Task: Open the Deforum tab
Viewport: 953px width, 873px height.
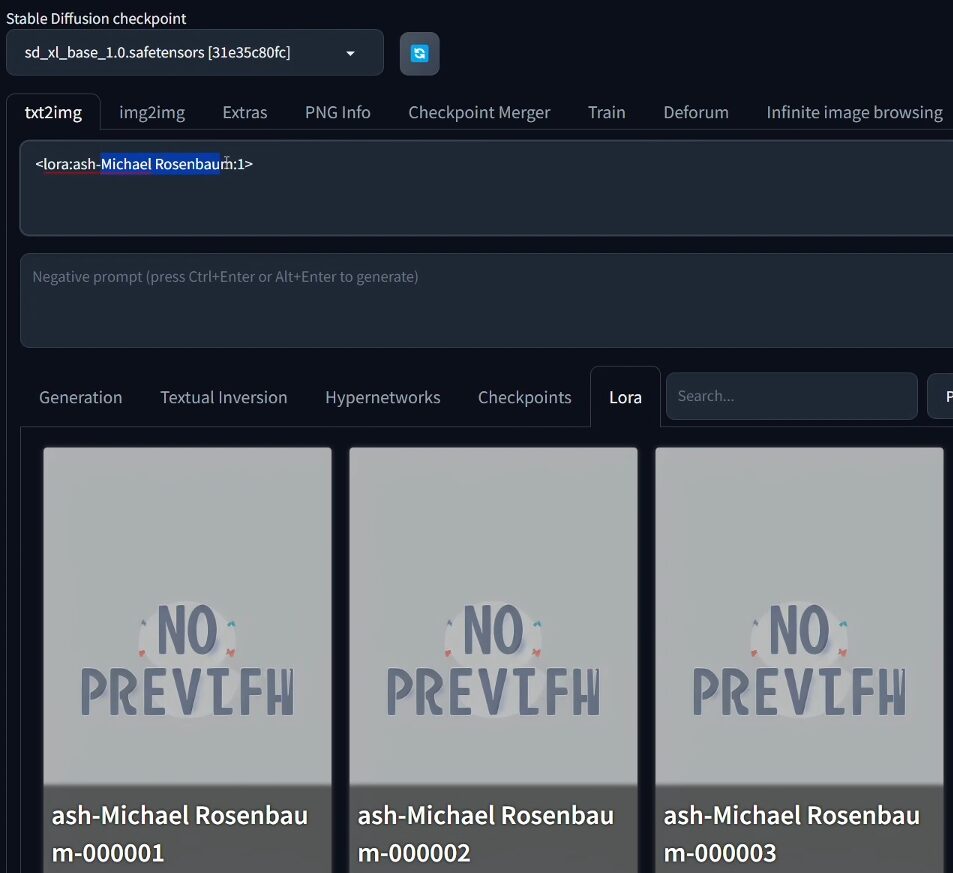Action: [x=696, y=112]
